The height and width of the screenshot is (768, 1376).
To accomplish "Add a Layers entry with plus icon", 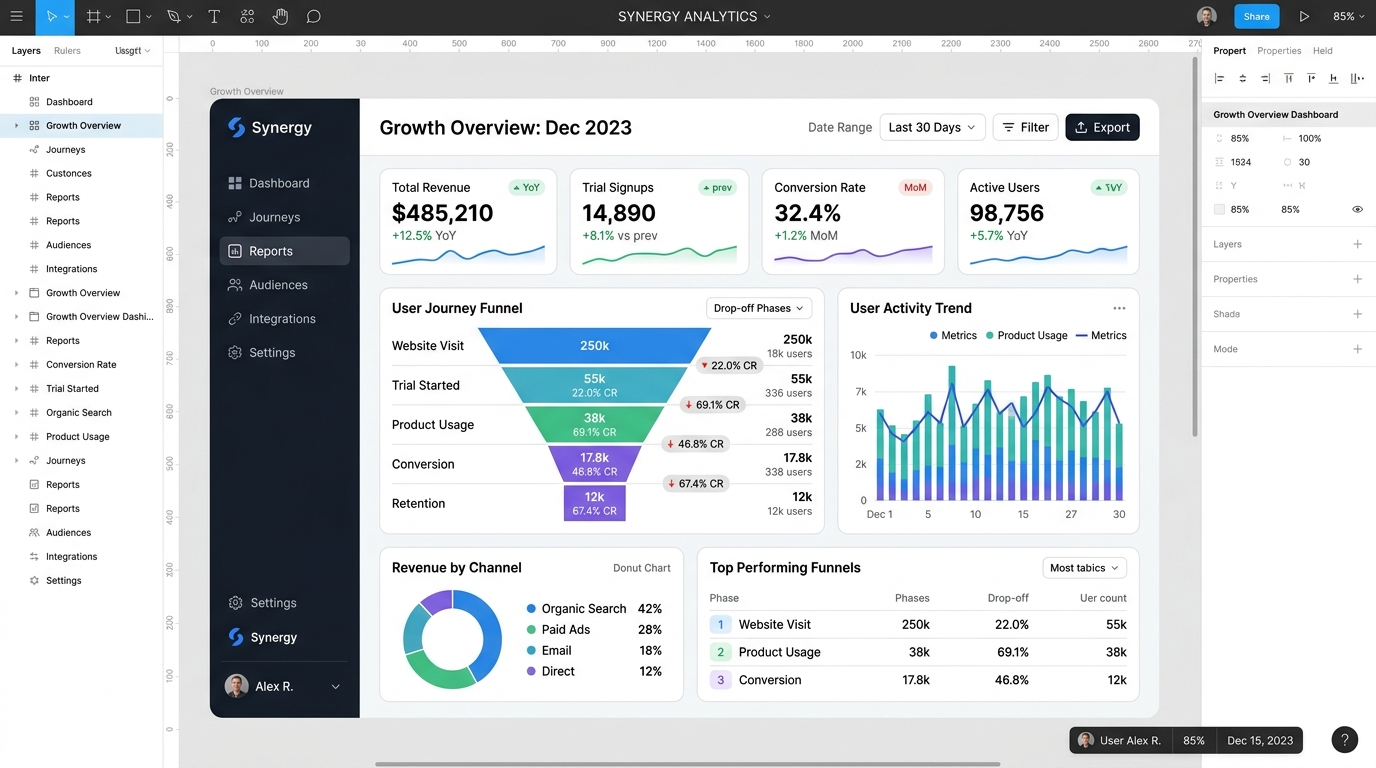I will tap(1357, 244).
